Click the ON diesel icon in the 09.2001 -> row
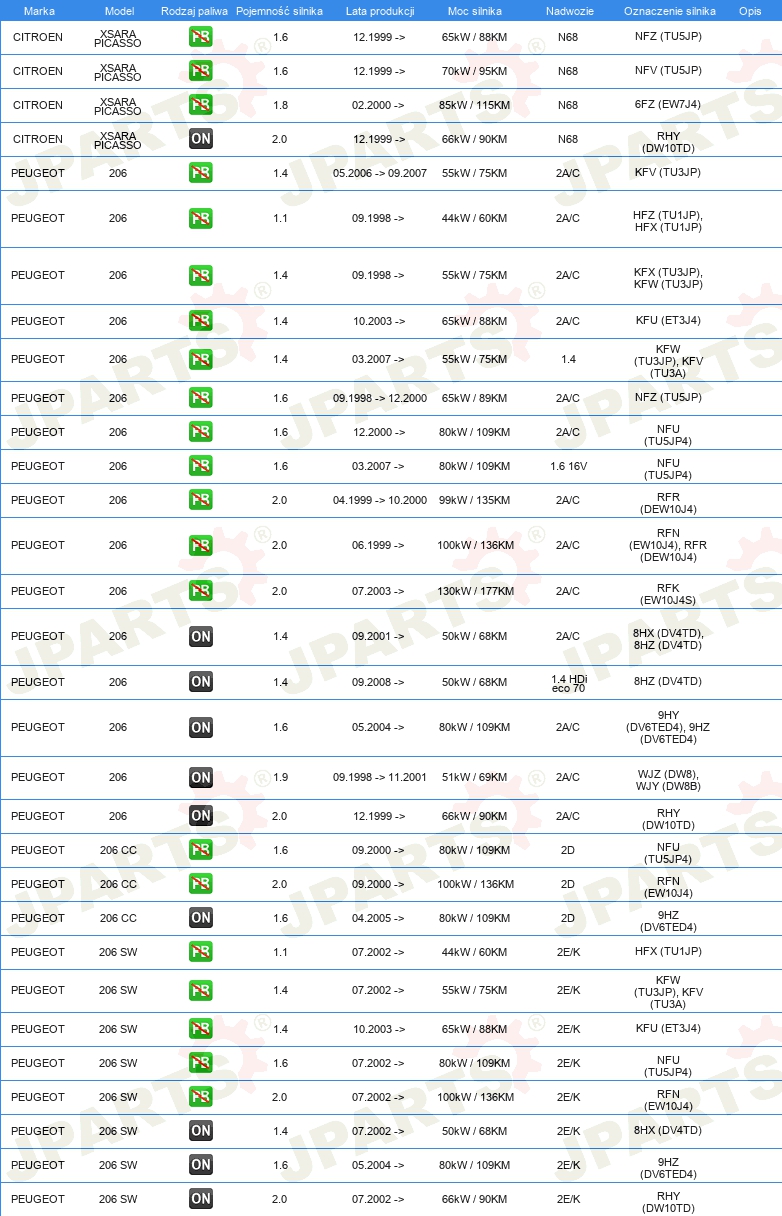The height and width of the screenshot is (1216, 782). tap(201, 637)
